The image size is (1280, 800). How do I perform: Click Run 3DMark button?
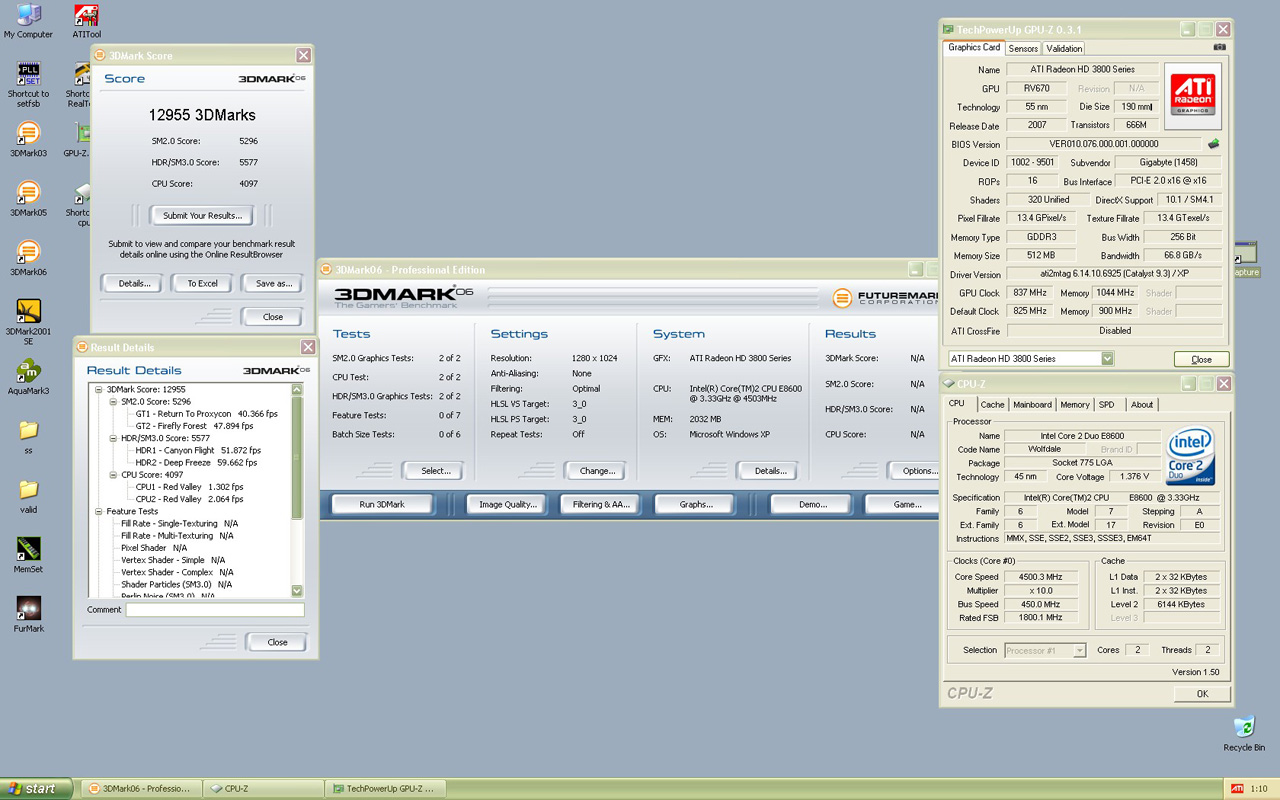[x=382, y=504]
